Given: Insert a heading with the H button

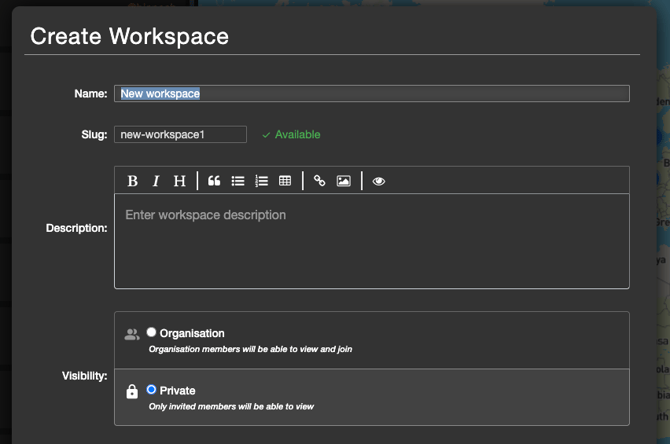Looking at the screenshot, I should point(179,181).
